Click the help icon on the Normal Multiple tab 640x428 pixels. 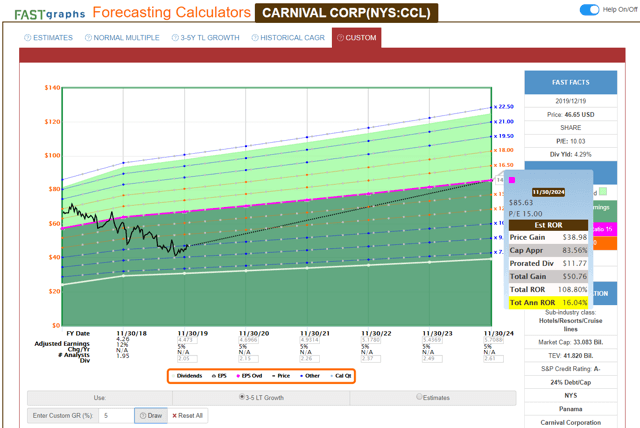click(88, 38)
